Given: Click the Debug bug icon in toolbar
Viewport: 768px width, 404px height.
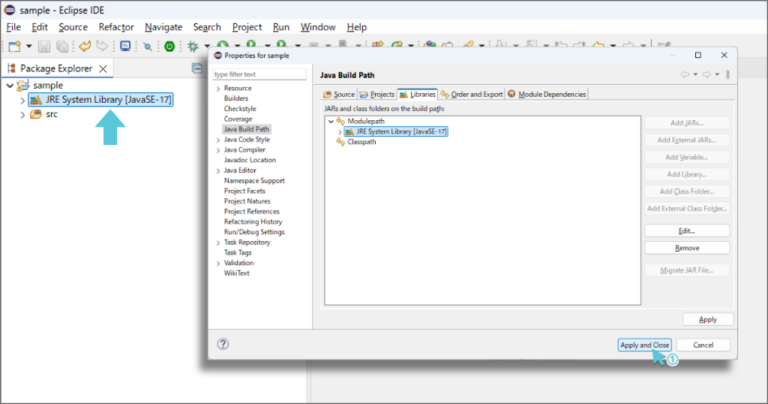Looking at the screenshot, I should pyautogui.click(x=193, y=46).
